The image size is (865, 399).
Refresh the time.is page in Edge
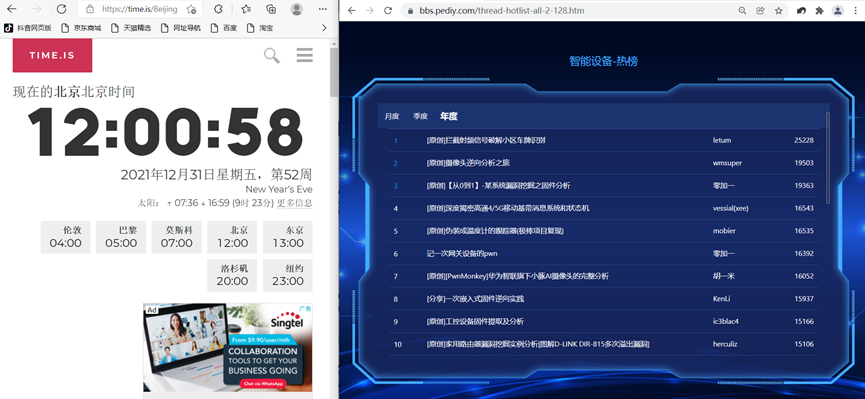62,9
